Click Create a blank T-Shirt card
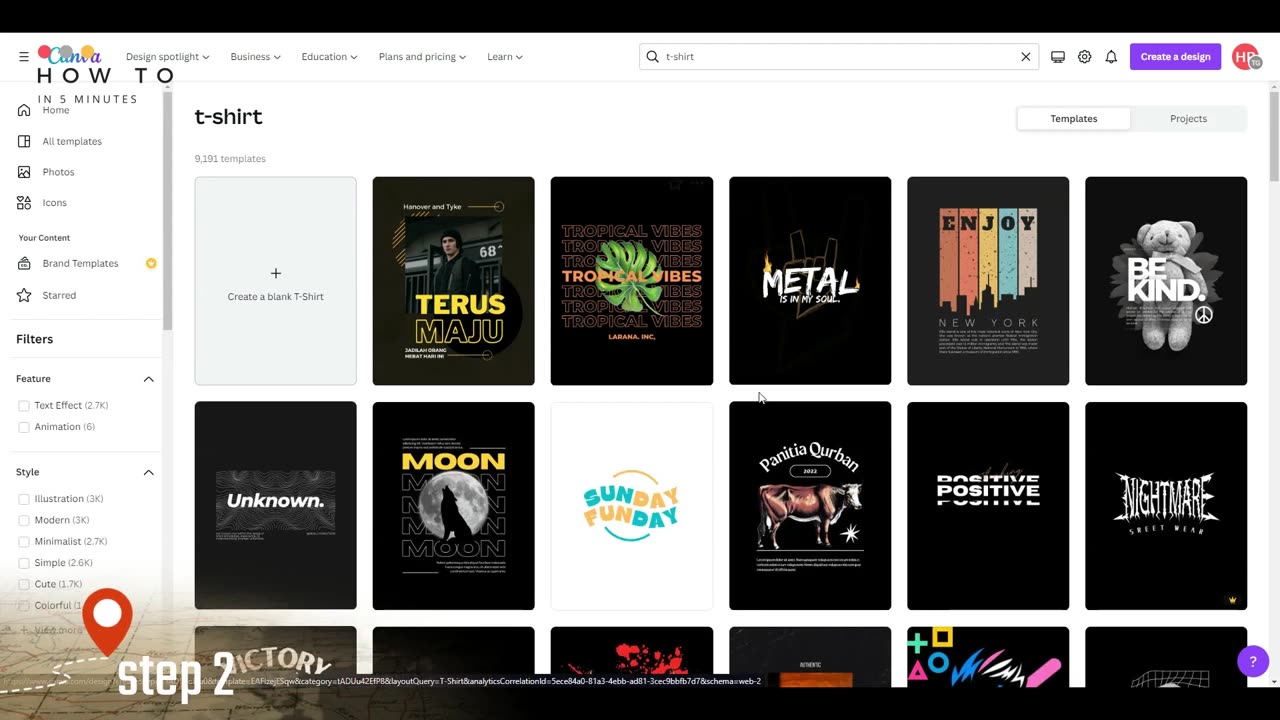This screenshot has height=720, width=1280. pos(275,281)
